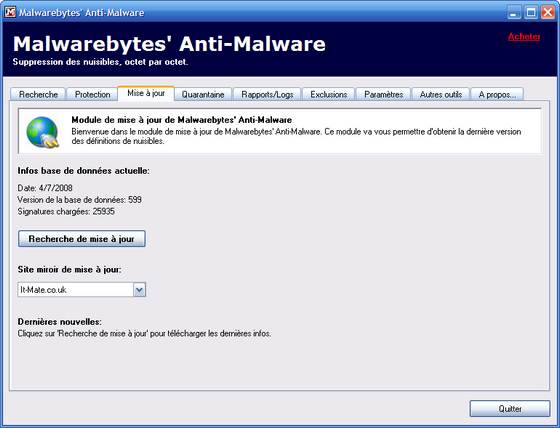
Task: Click the Quitter button
Action: 510,408
